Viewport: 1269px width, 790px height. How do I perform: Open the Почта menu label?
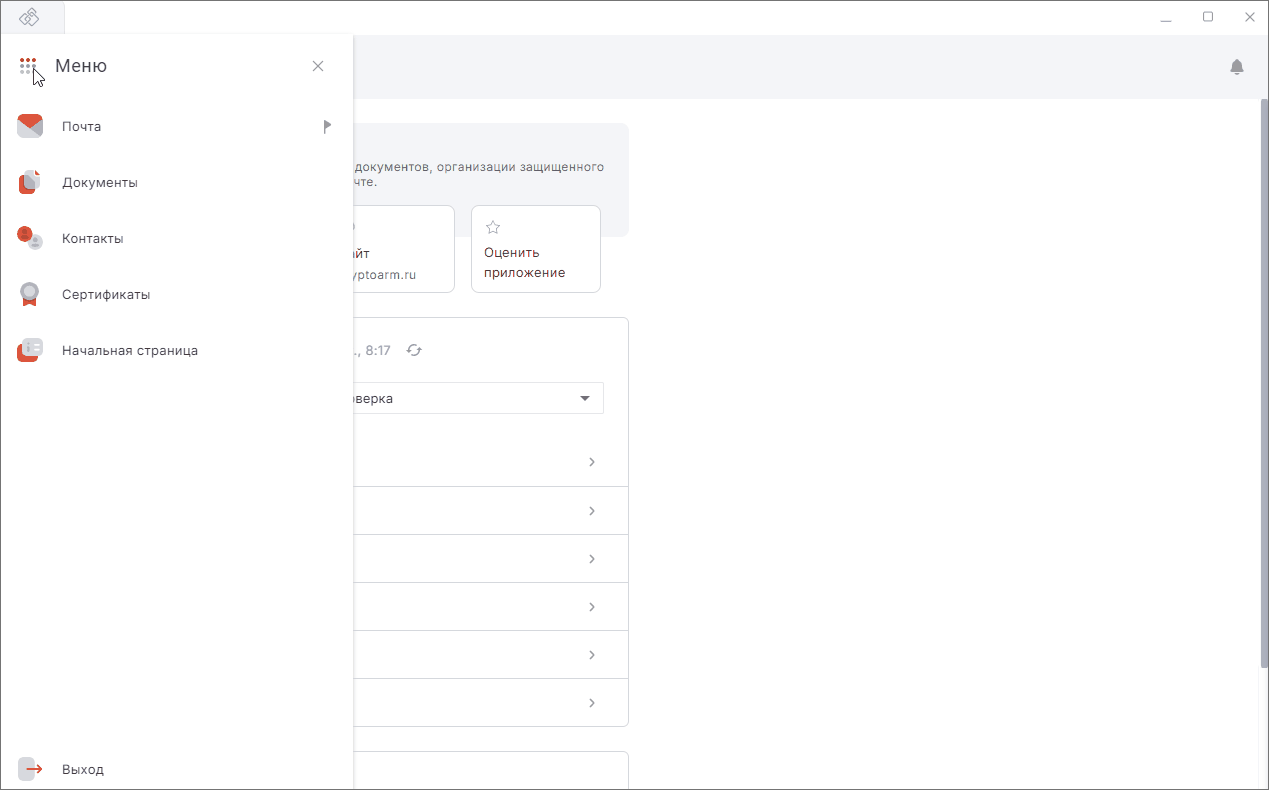click(x=81, y=127)
